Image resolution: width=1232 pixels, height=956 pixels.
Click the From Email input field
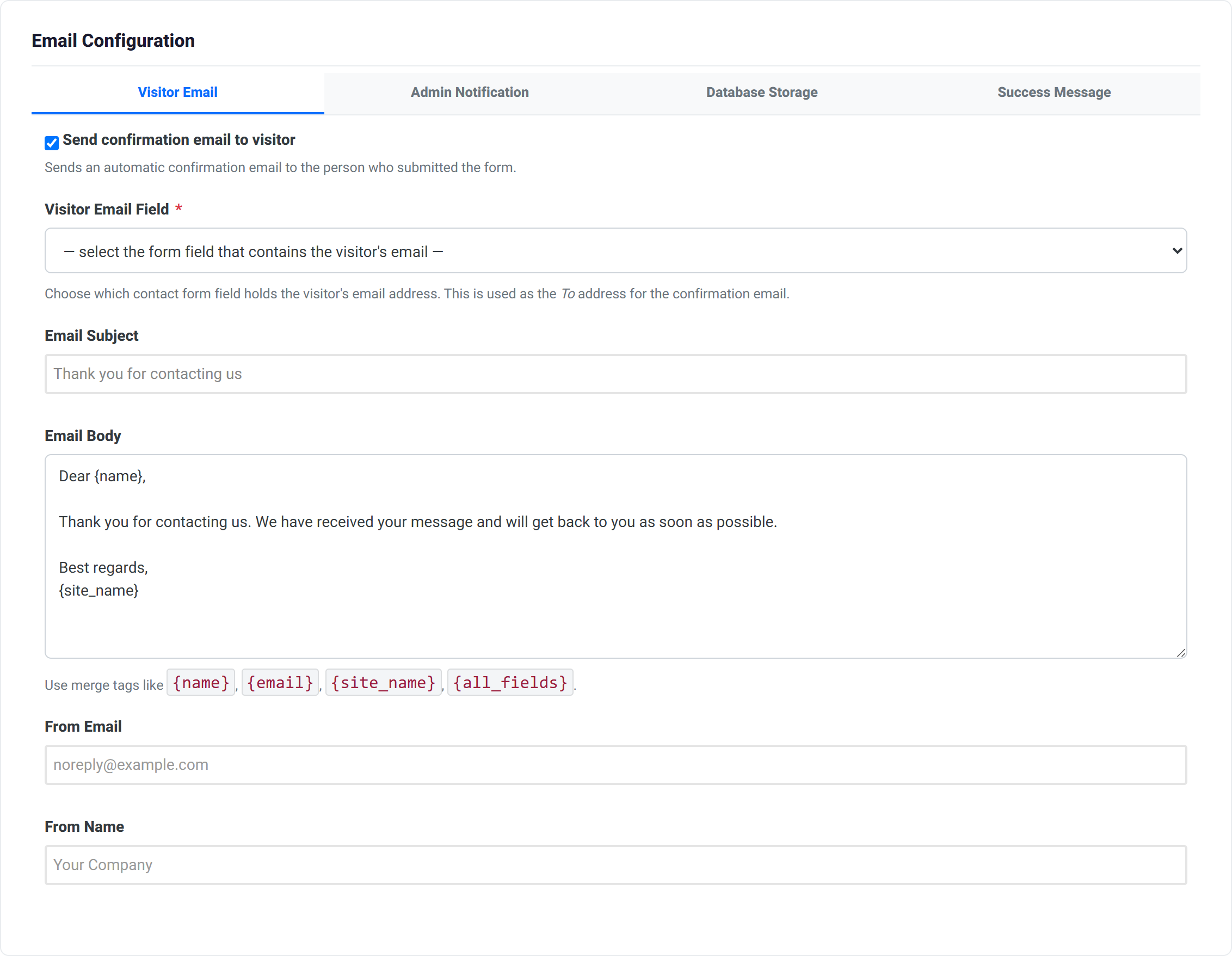click(x=616, y=765)
